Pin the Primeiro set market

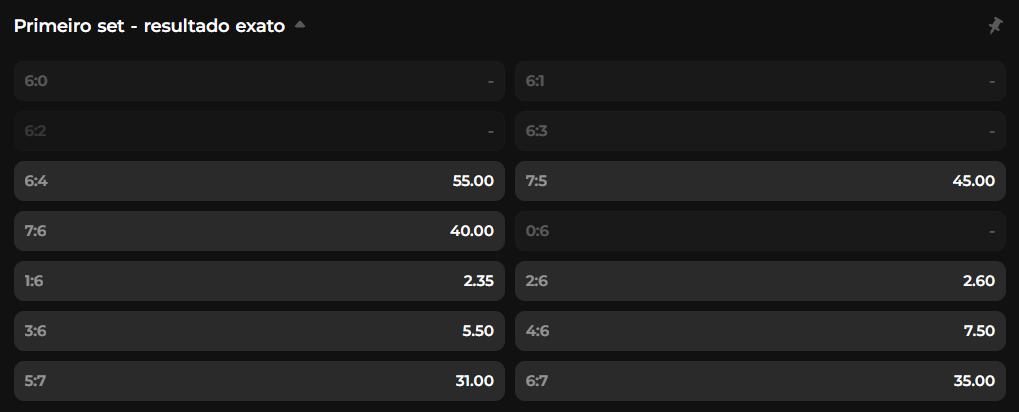995,27
